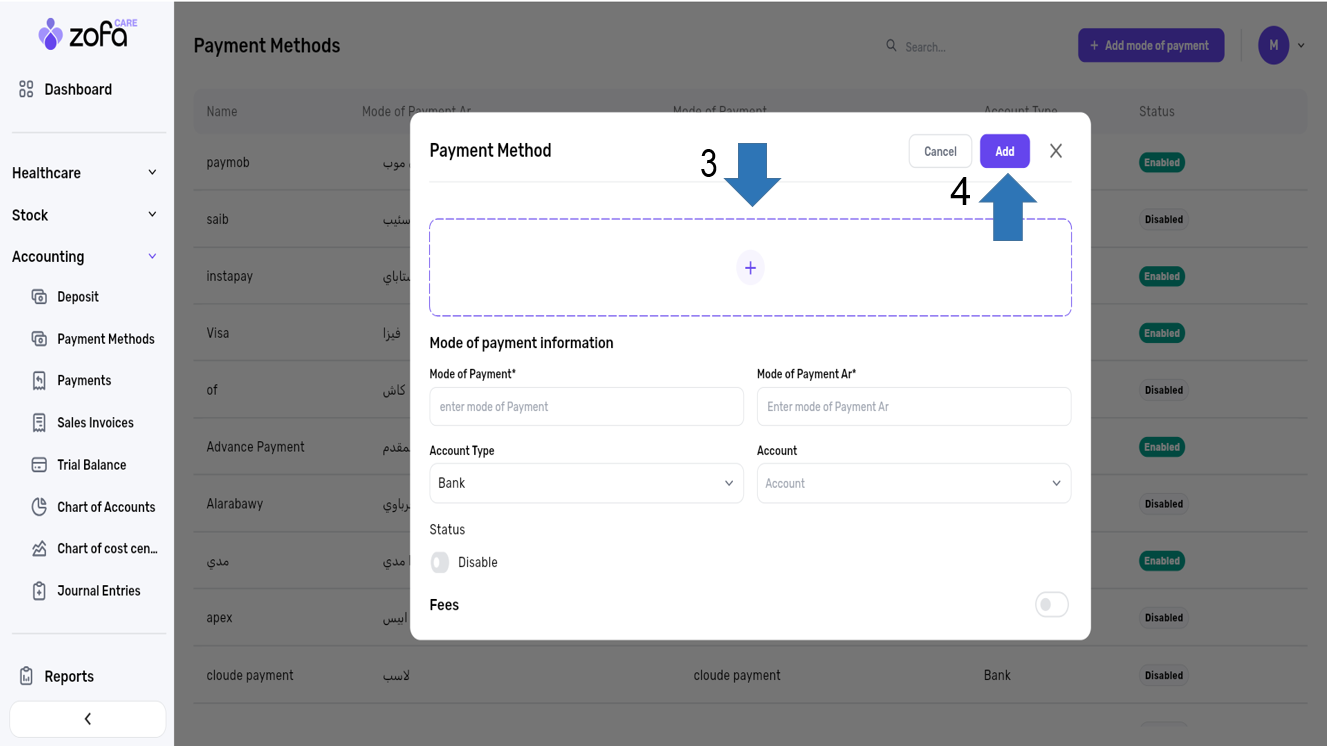Go to Payment Methods menu item

coord(105,339)
